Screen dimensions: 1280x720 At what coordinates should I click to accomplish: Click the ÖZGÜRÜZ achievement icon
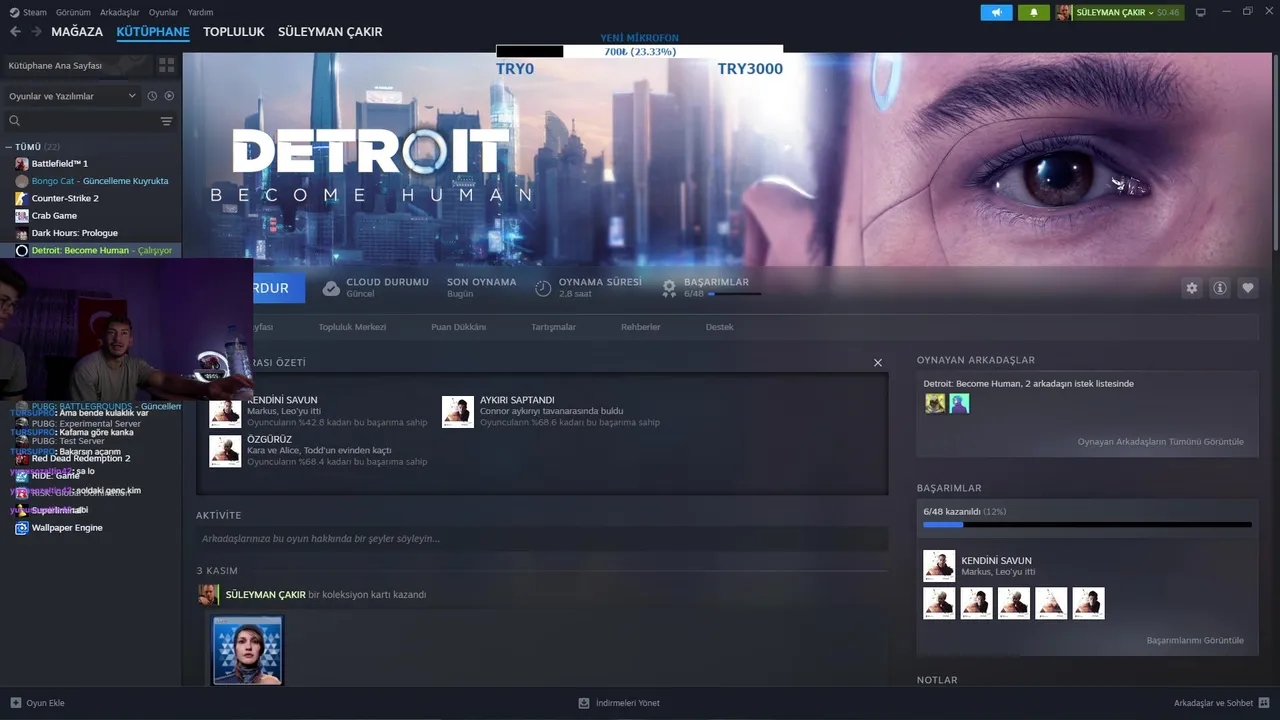point(225,450)
